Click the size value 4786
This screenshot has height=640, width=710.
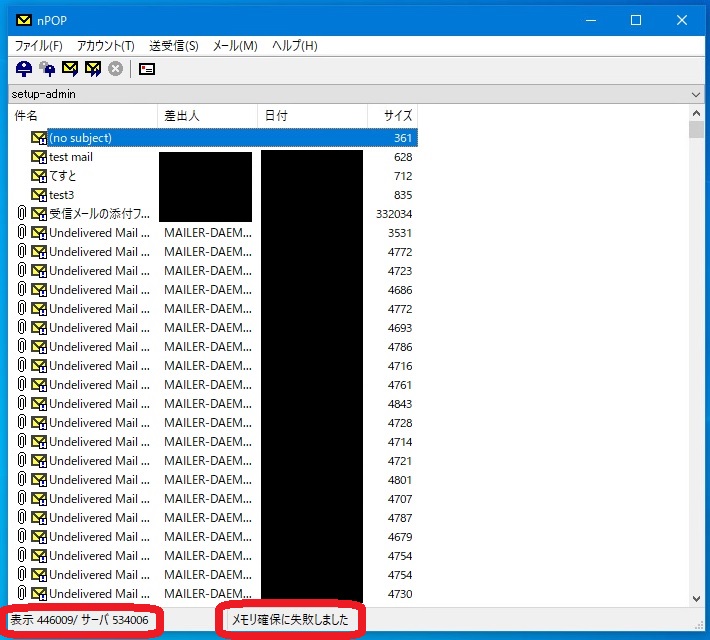(400, 347)
